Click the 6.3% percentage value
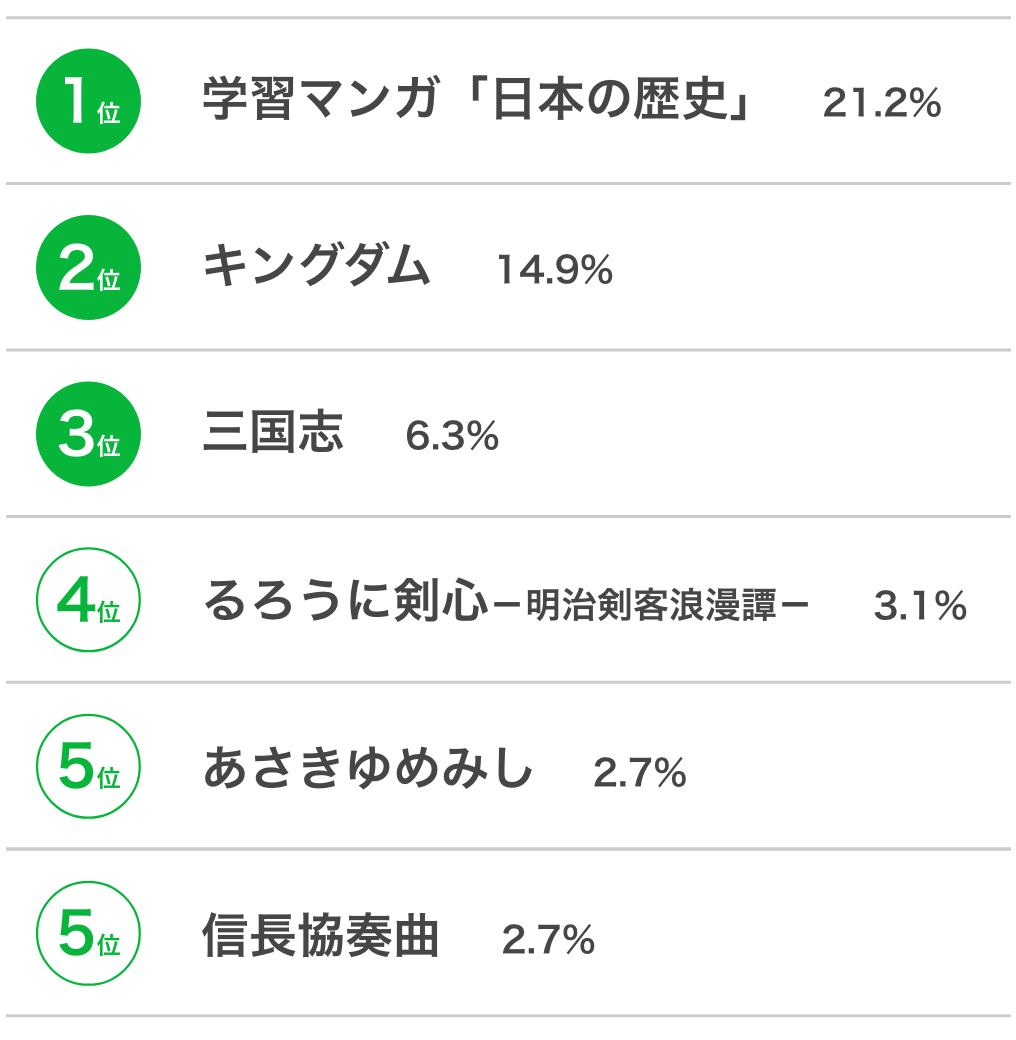This screenshot has height=1040, width=1016. pos(452,436)
